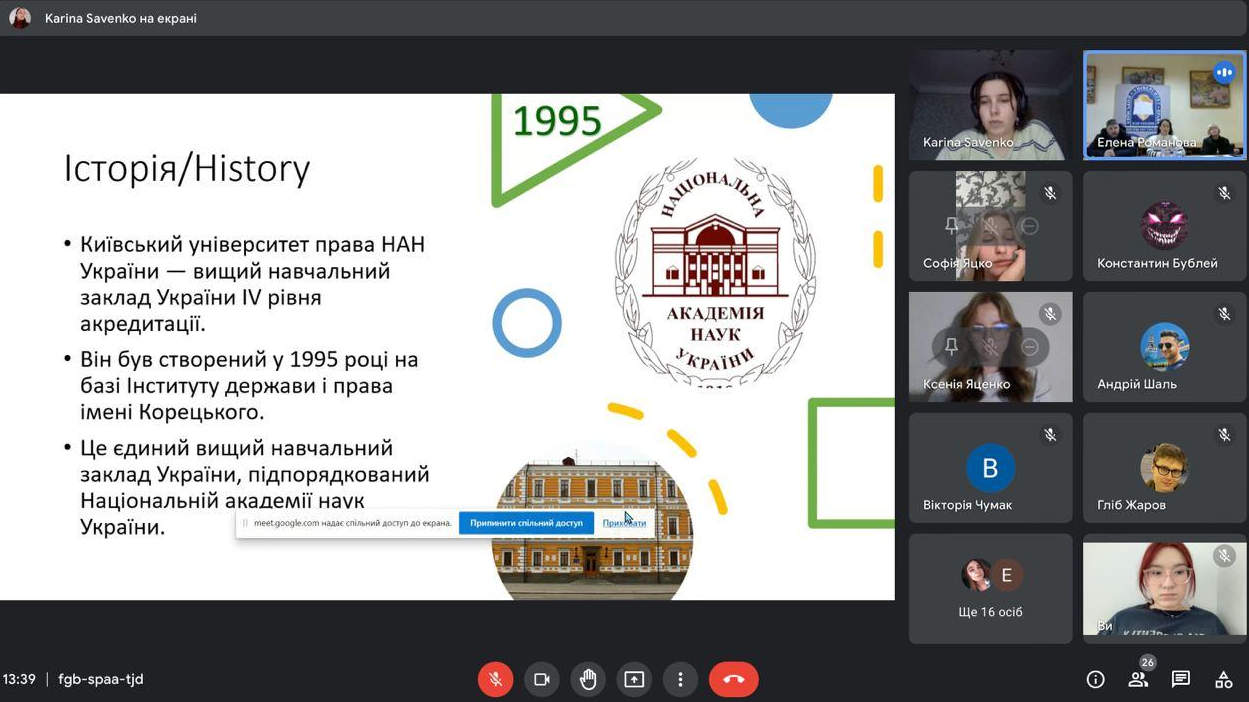Select Karina Savenko's video tile
This screenshot has width=1249, height=702.
pyautogui.click(x=990, y=105)
